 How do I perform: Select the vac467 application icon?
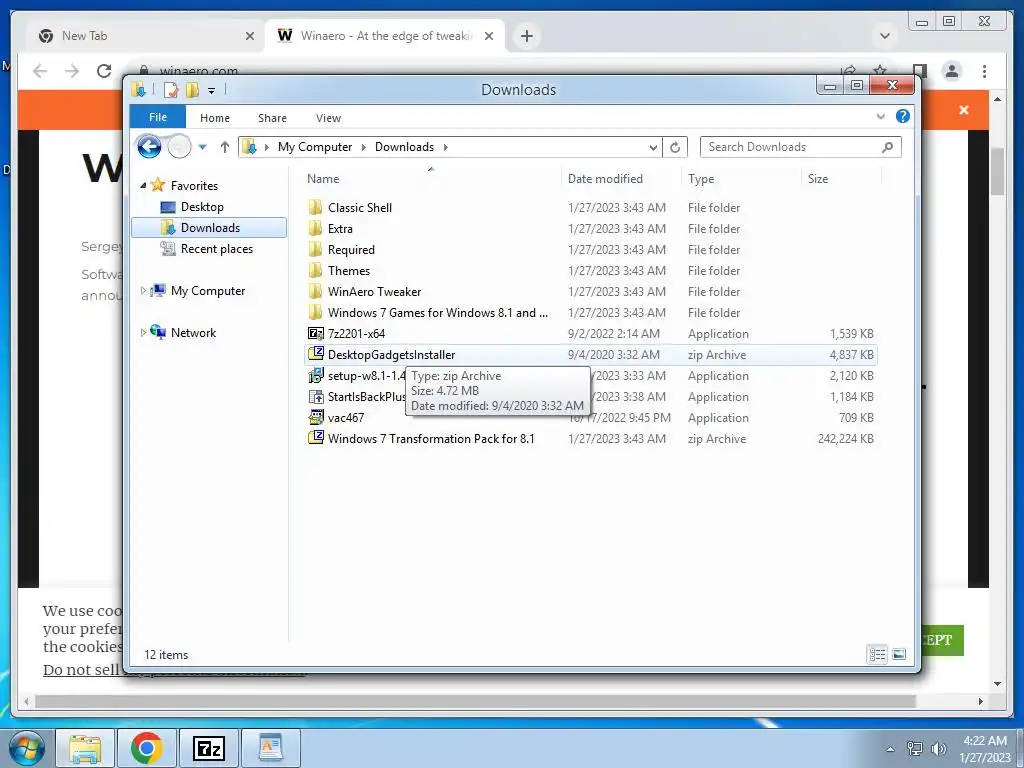click(x=316, y=417)
